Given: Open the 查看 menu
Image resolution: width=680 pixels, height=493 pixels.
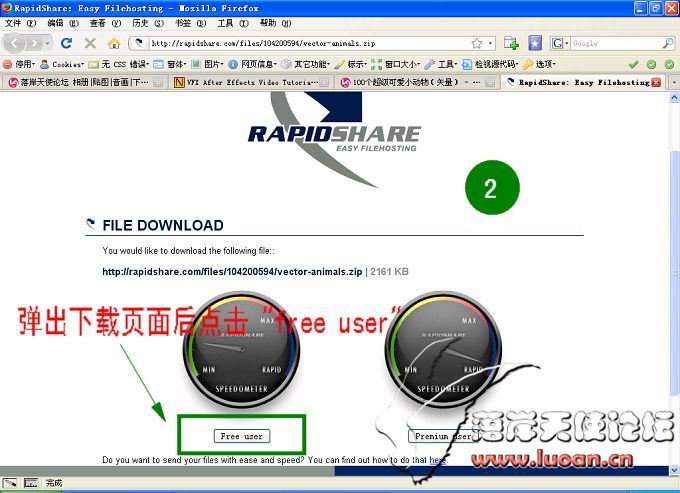Looking at the screenshot, I should click(x=105, y=23).
